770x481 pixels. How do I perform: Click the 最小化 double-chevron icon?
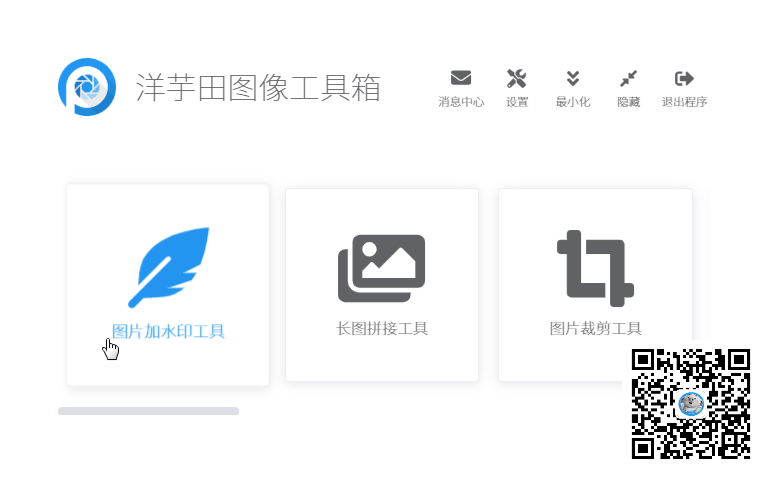click(x=573, y=78)
